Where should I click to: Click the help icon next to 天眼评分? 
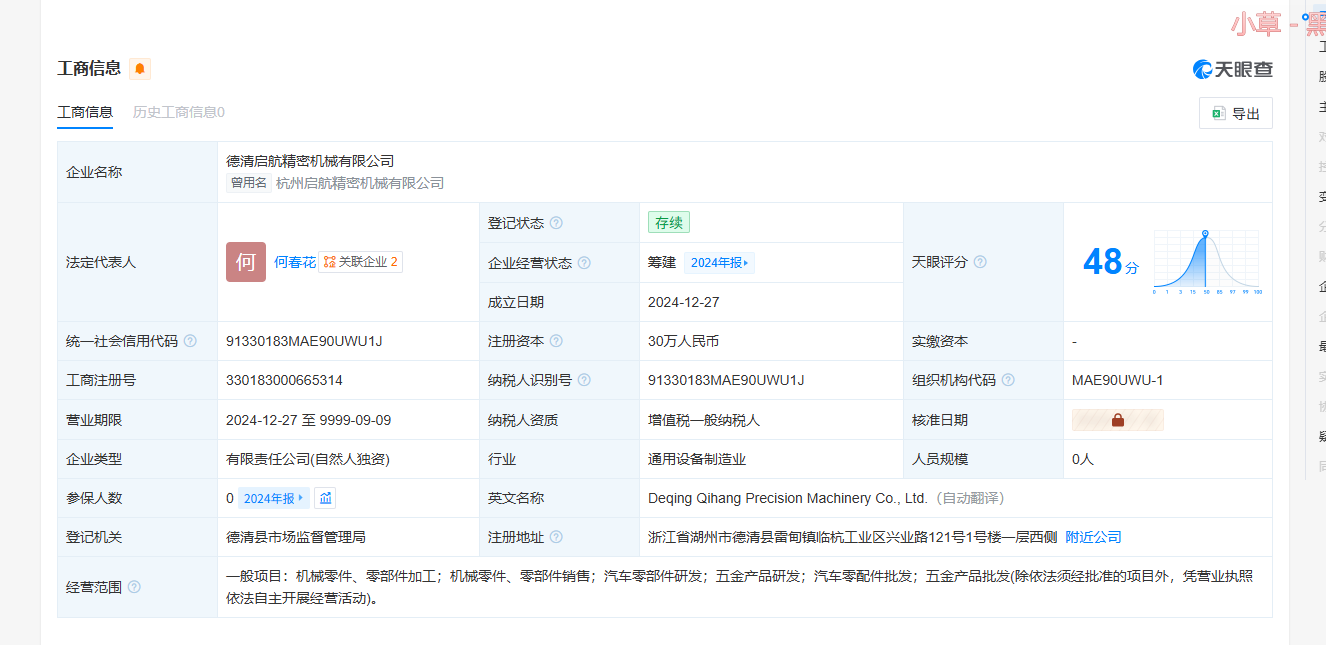click(980, 262)
